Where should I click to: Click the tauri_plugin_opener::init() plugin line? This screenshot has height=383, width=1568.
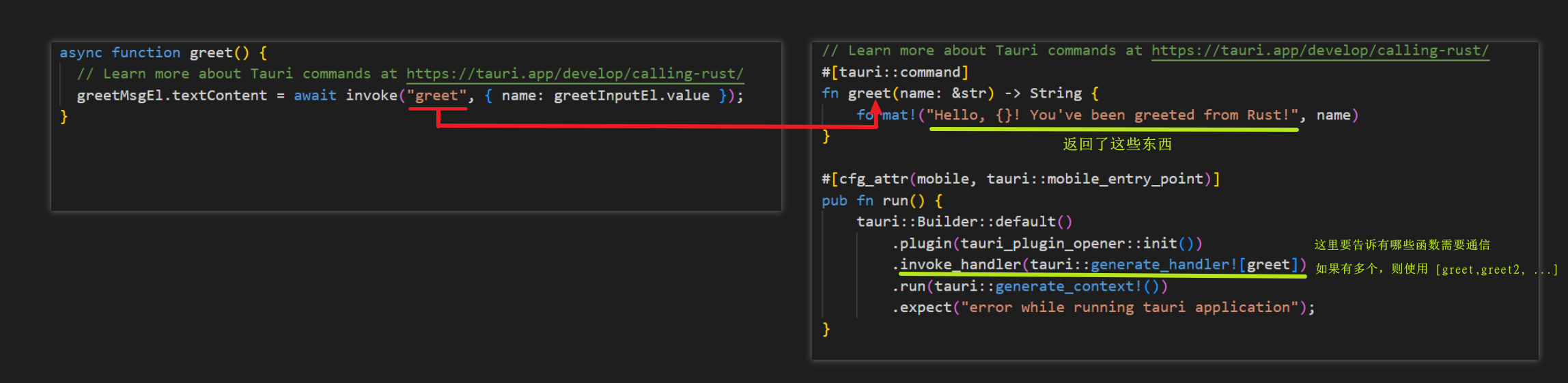point(1046,244)
